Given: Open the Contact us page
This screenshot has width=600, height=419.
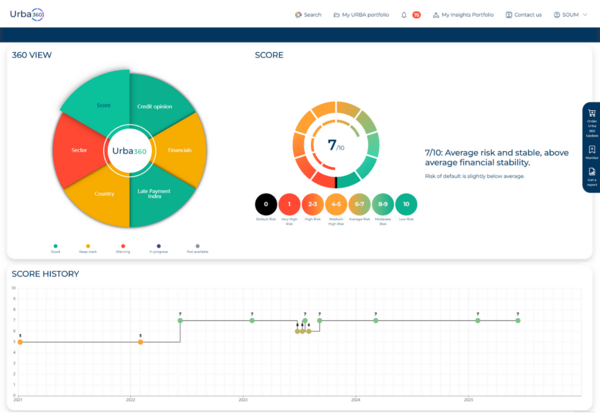Looking at the screenshot, I should pyautogui.click(x=524, y=15).
